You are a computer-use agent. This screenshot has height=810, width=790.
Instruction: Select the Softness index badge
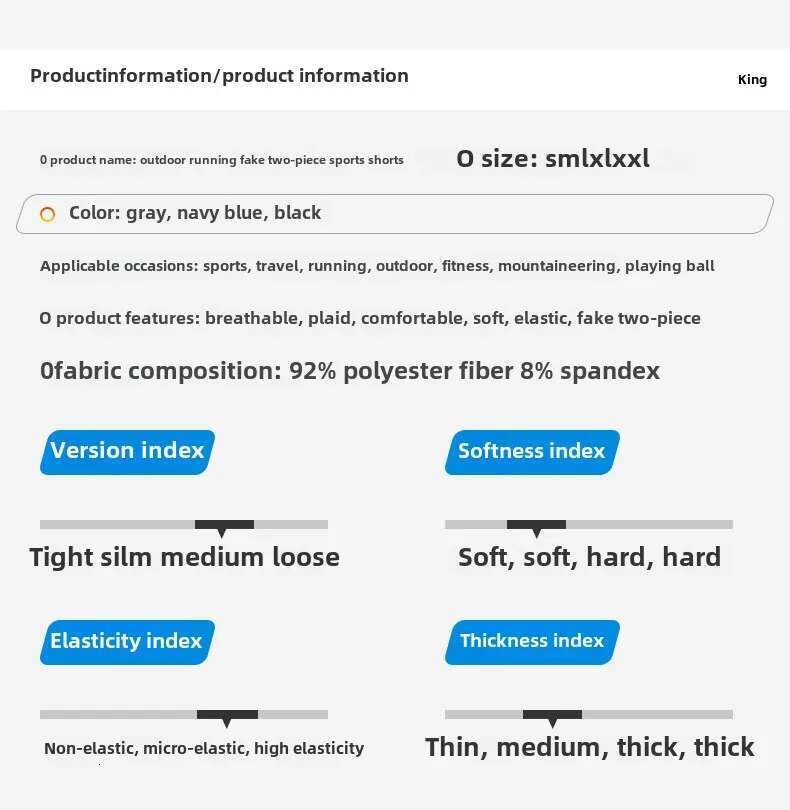click(x=532, y=452)
